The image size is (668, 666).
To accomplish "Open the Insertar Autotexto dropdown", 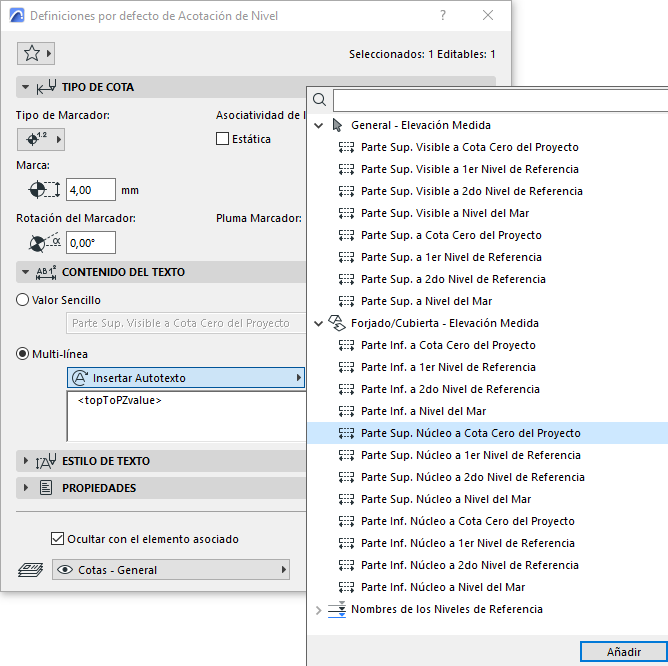I will (186, 378).
